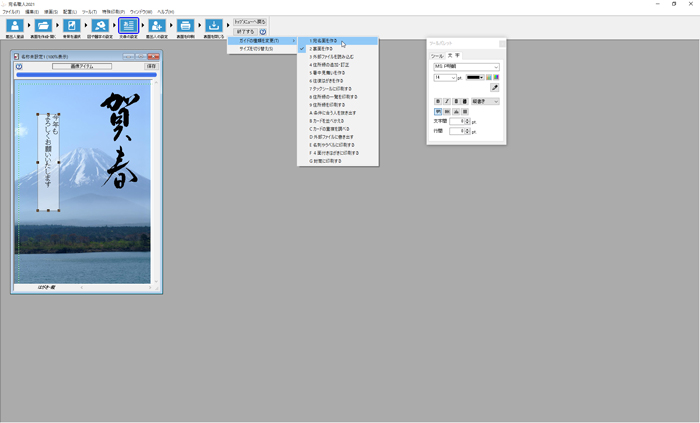Toggle italic text in the tool palette
Screen dimensions: 700x423
click(448, 101)
